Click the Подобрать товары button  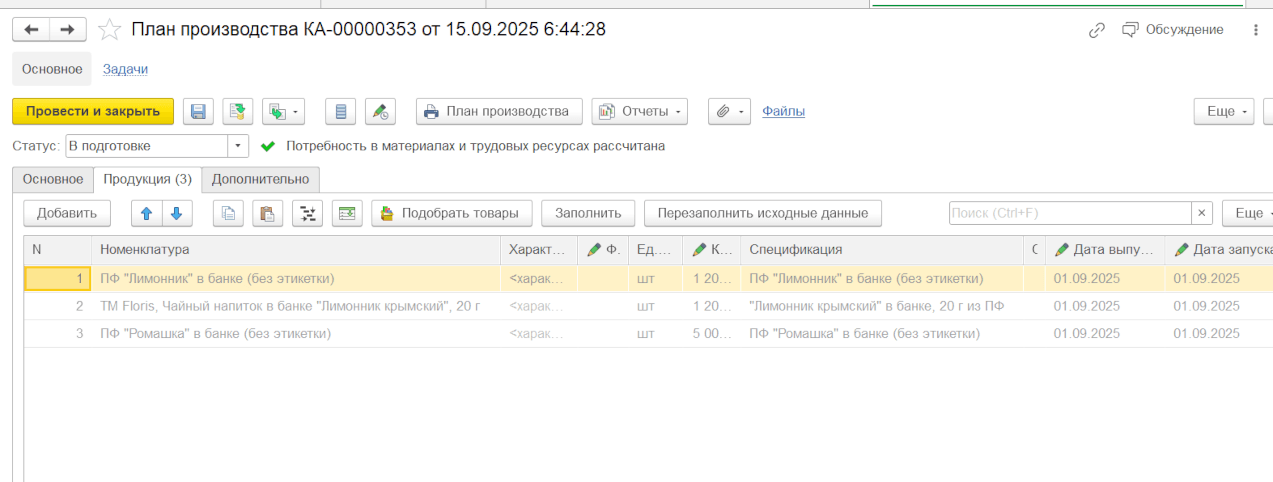coord(450,213)
